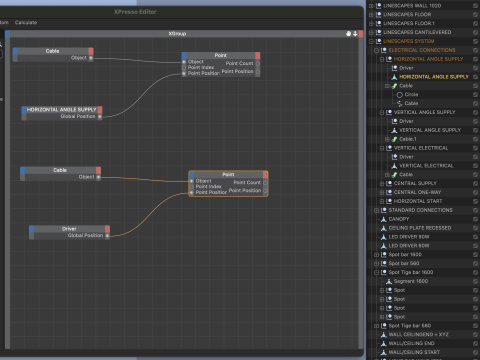Collapse the Spot Tige bar 1600 group
Image resolution: width=480 pixels, height=360 pixels.
pos(376,272)
